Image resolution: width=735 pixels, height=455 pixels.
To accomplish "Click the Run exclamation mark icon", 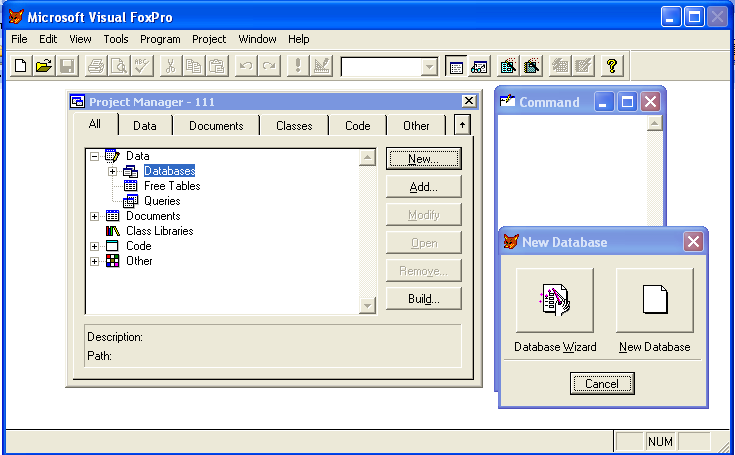I will [298, 66].
